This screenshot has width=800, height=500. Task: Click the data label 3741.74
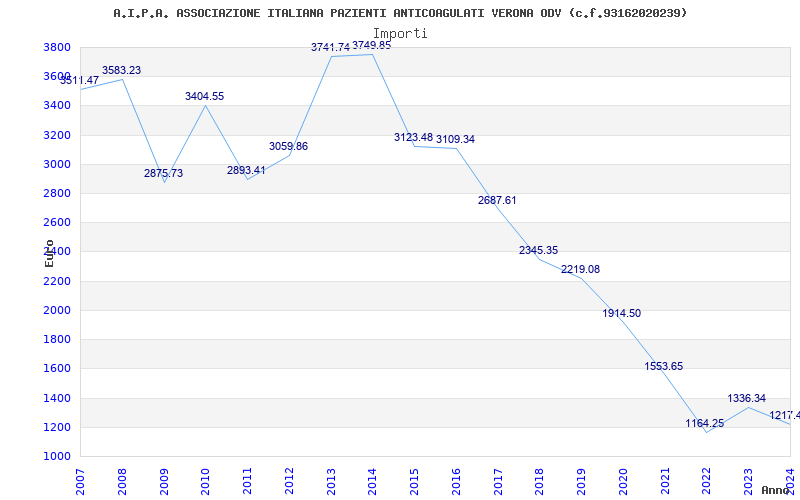(331, 47)
